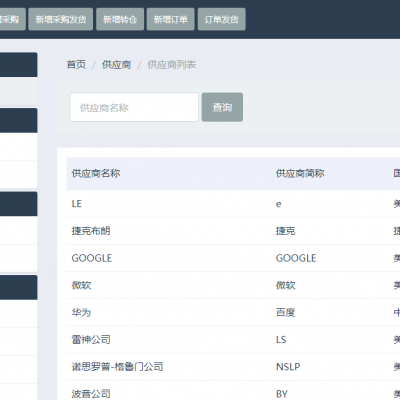
Task: Focus the 供应商名称 search field
Action: click(x=134, y=107)
